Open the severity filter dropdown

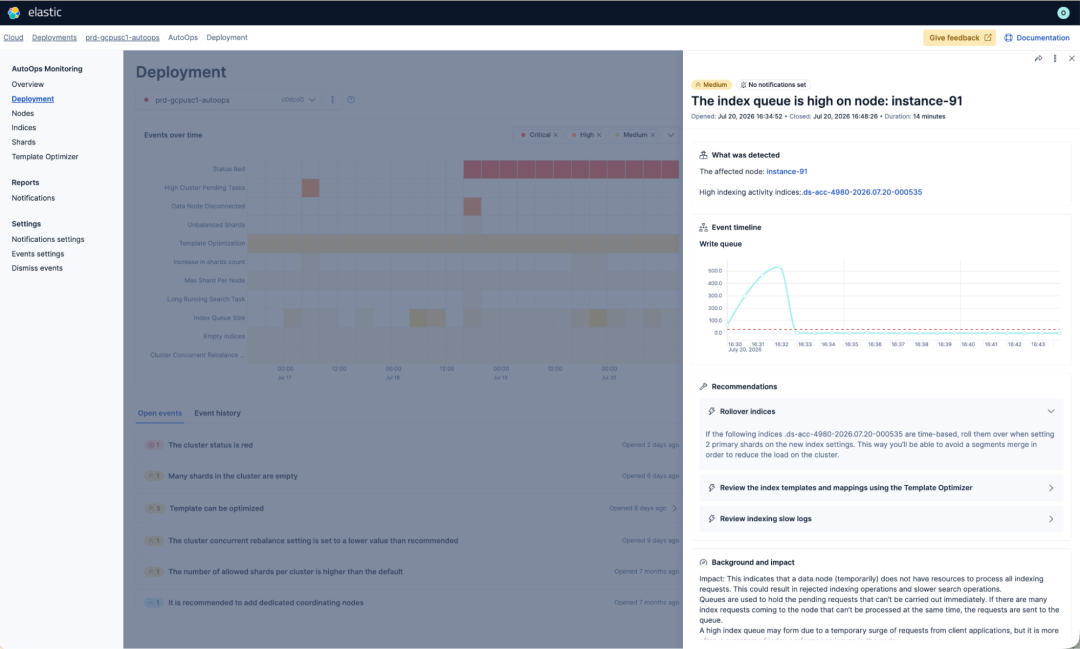click(x=670, y=135)
